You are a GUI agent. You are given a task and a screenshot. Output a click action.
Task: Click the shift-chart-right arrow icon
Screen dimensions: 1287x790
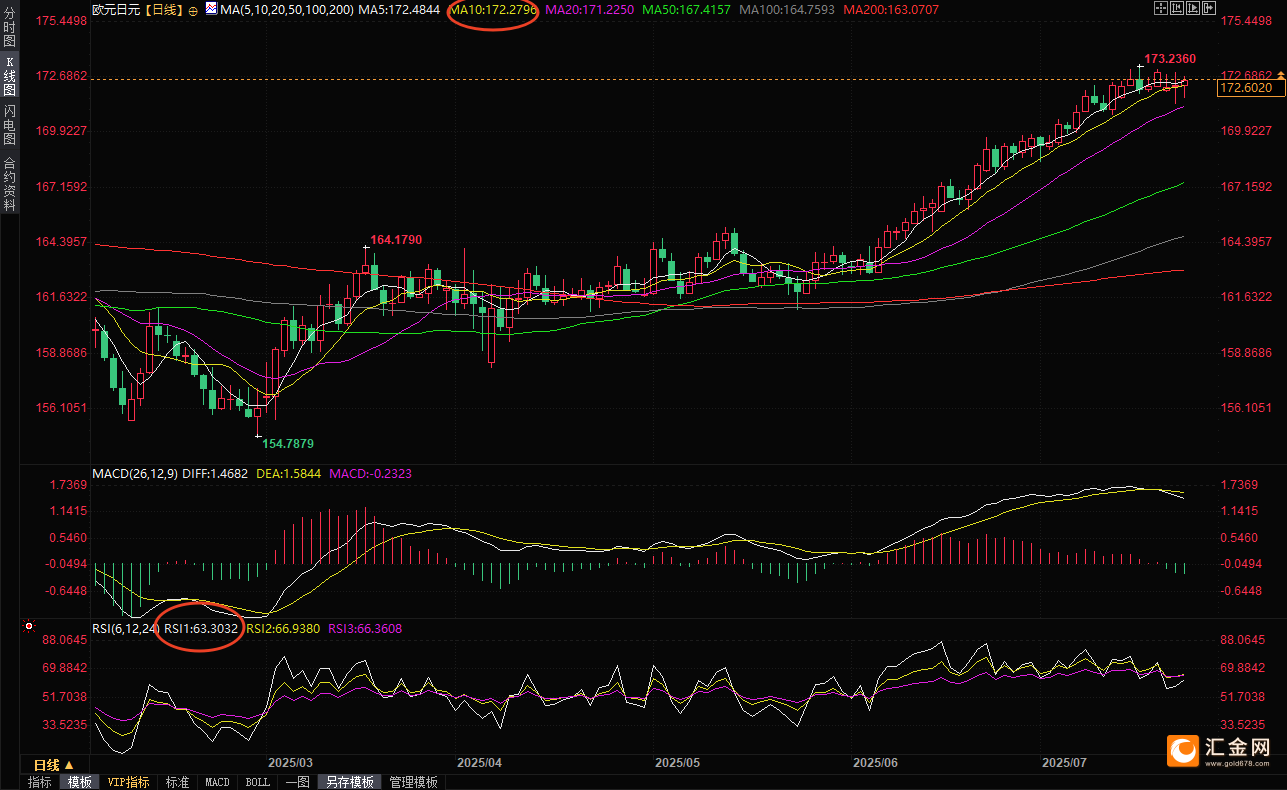(x=1209, y=8)
